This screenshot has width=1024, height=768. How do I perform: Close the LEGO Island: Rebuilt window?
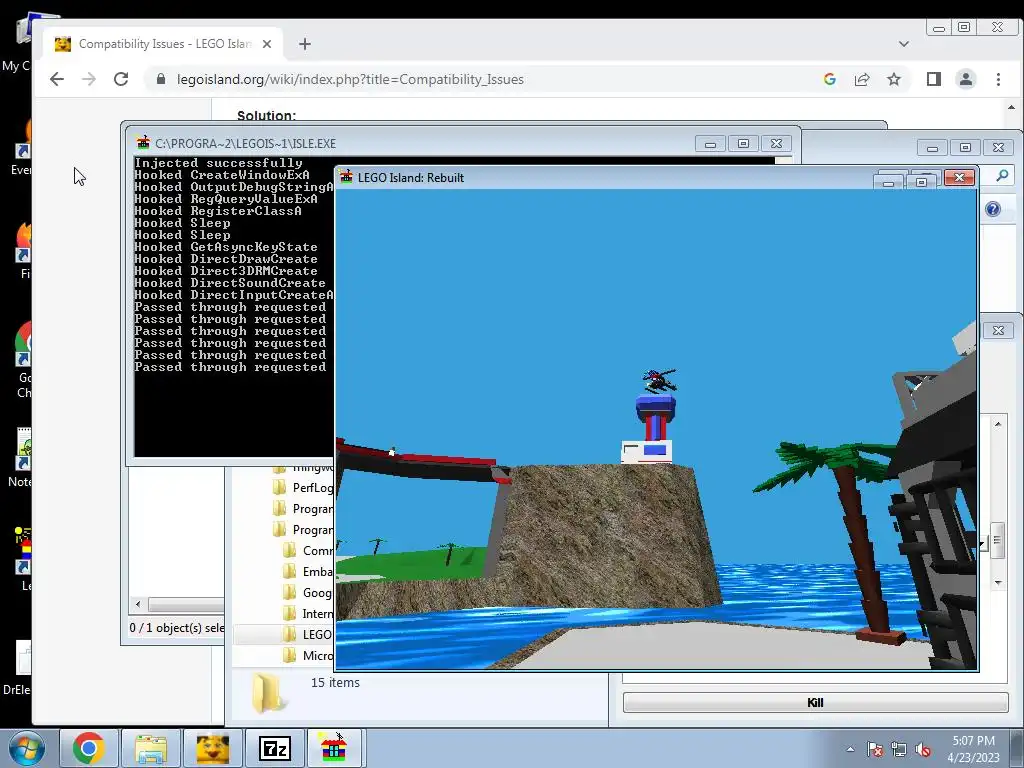[959, 178]
